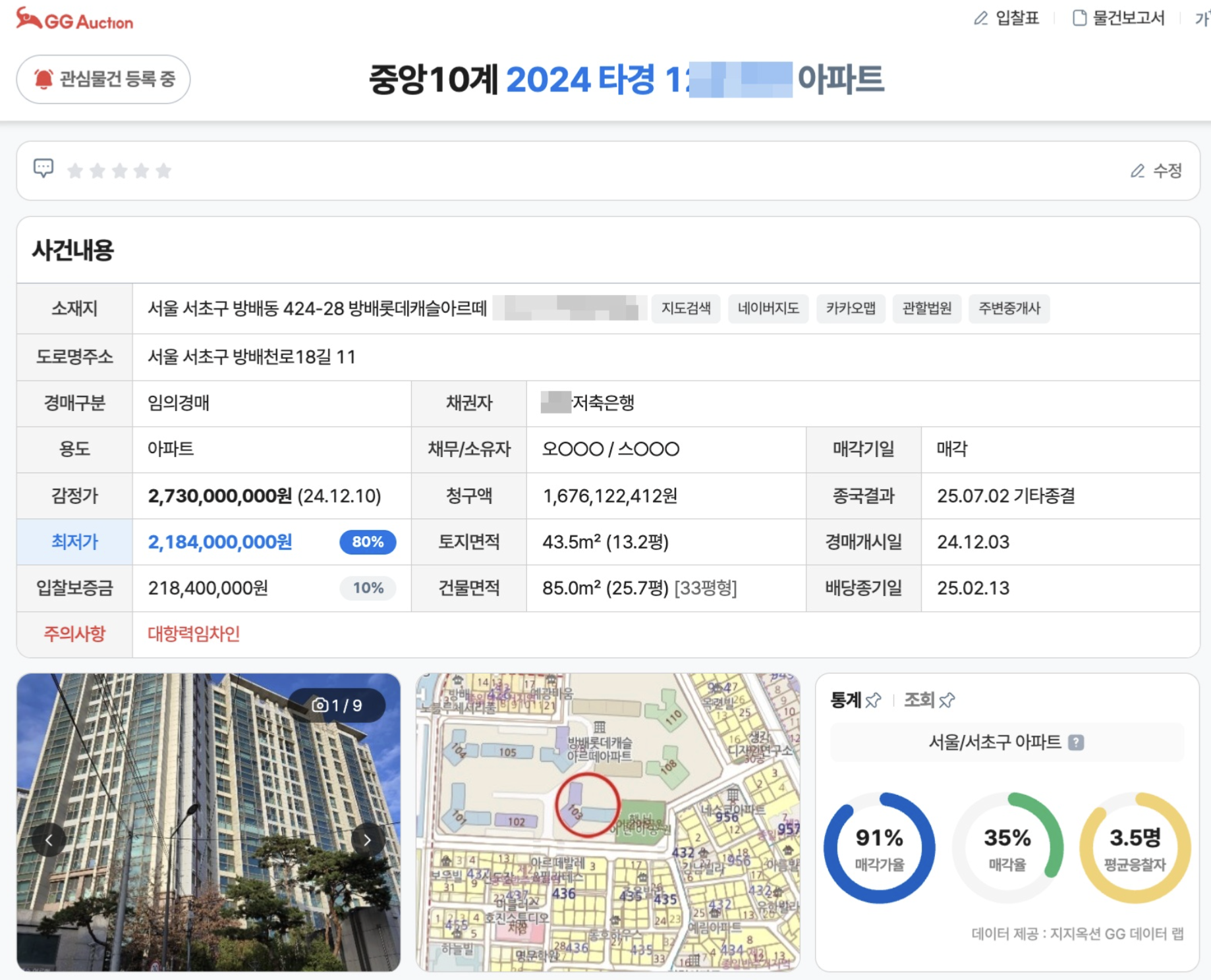
Task: Click the comment bubble icon
Action: click(x=43, y=169)
